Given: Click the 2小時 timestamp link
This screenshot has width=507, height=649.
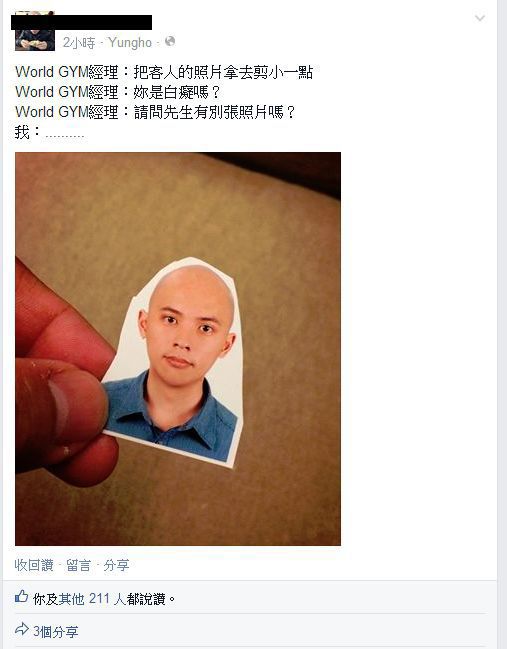Looking at the screenshot, I should (x=79, y=42).
